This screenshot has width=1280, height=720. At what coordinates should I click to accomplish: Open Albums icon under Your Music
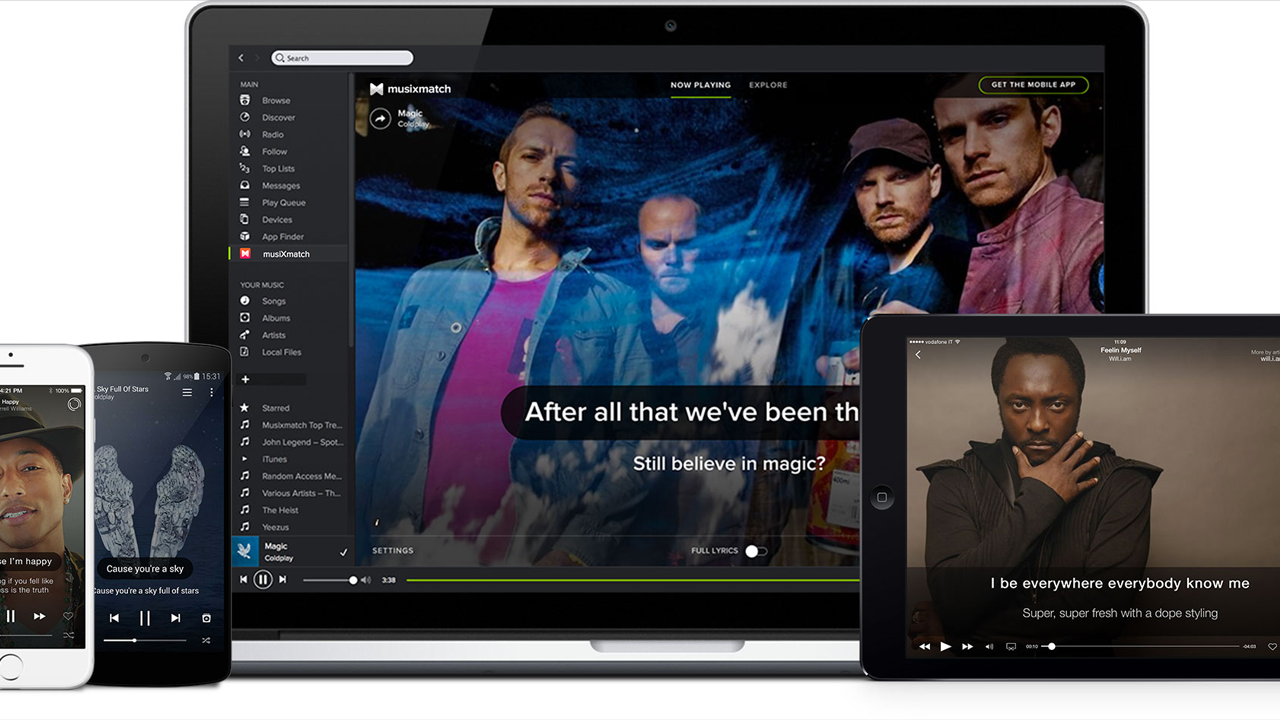click(245, 318)
